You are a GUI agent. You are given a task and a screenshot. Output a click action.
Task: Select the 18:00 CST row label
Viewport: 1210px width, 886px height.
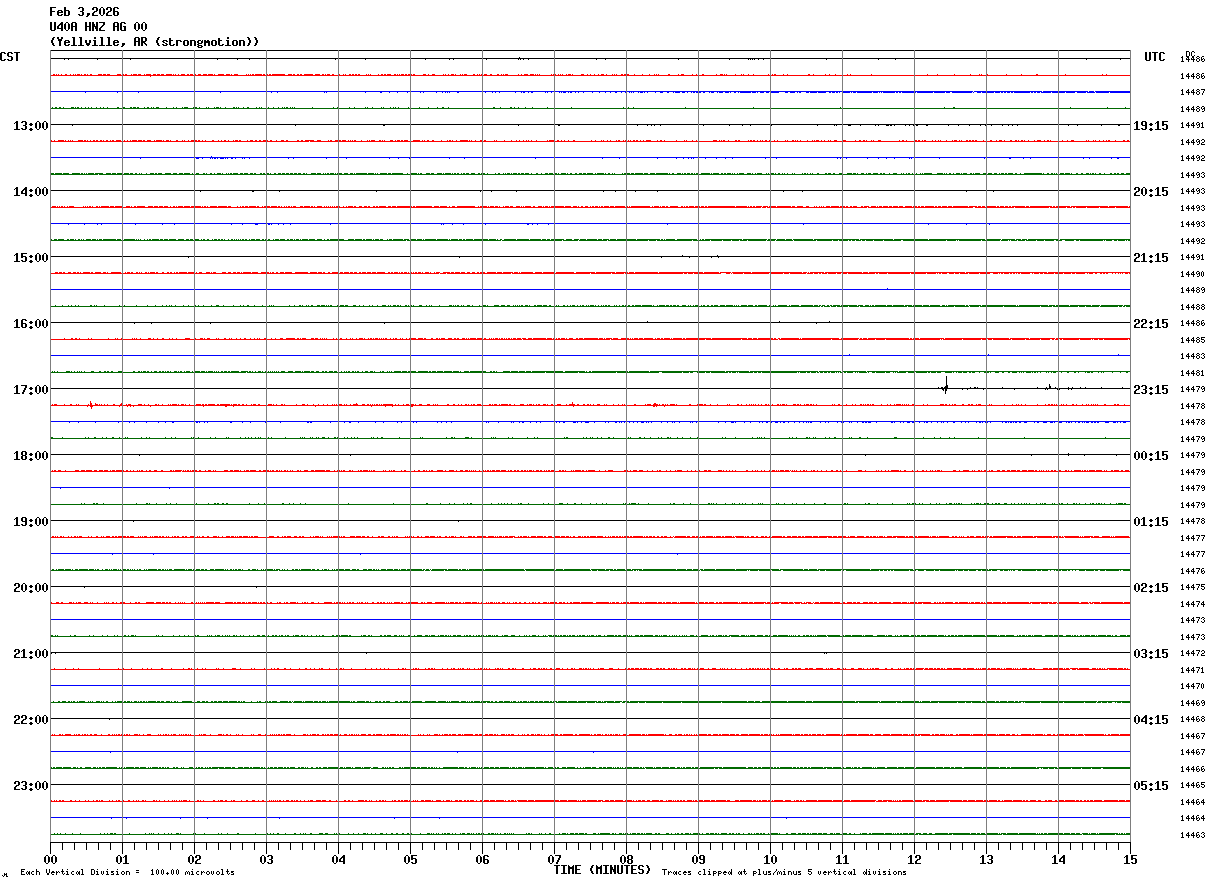30,456
